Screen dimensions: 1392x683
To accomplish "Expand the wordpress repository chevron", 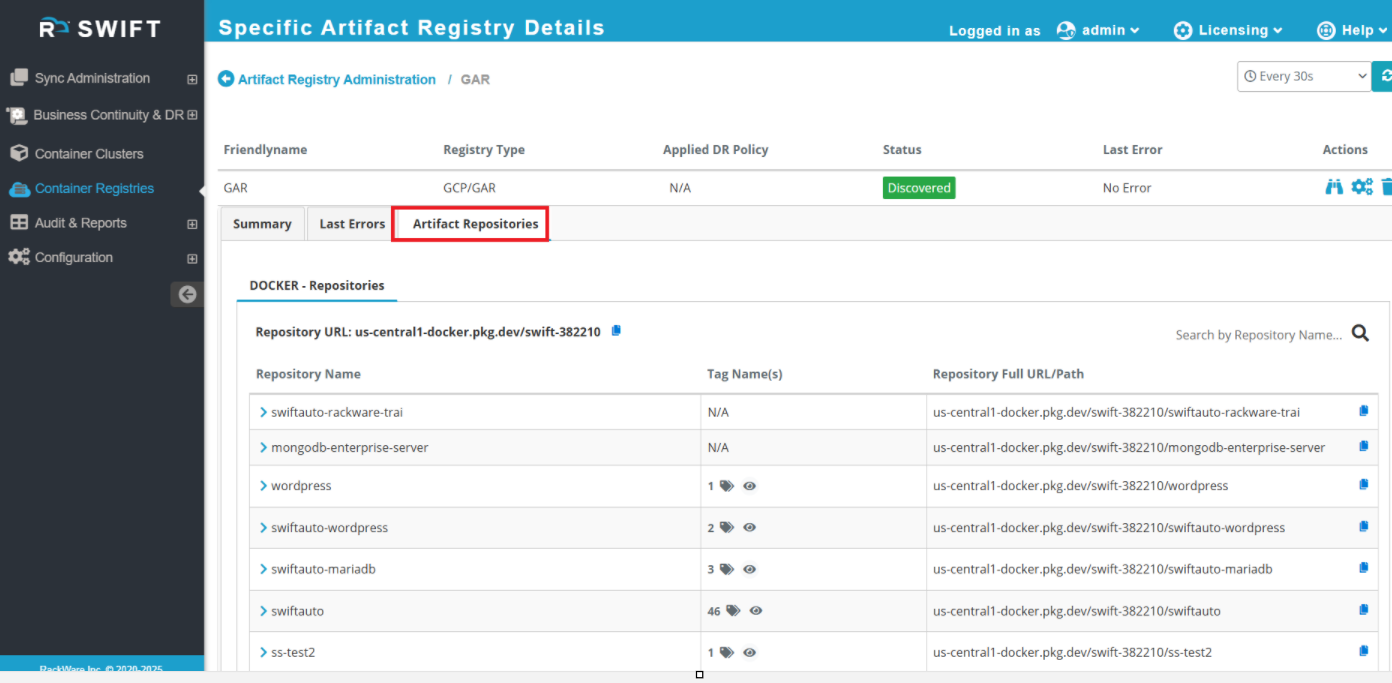I will (x=263, y=486).
